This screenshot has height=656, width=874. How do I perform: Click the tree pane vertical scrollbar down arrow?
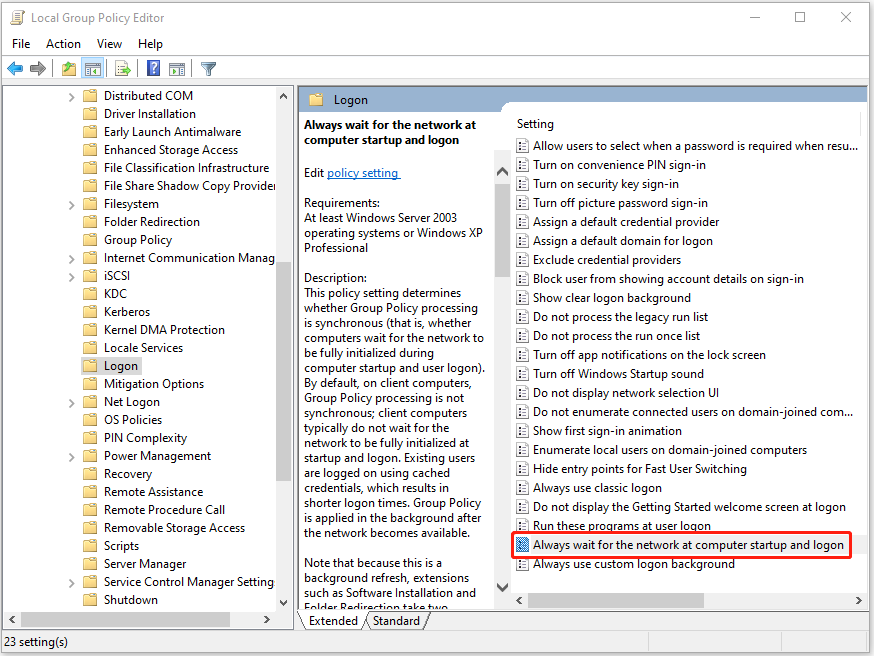[x=284, y=602]
